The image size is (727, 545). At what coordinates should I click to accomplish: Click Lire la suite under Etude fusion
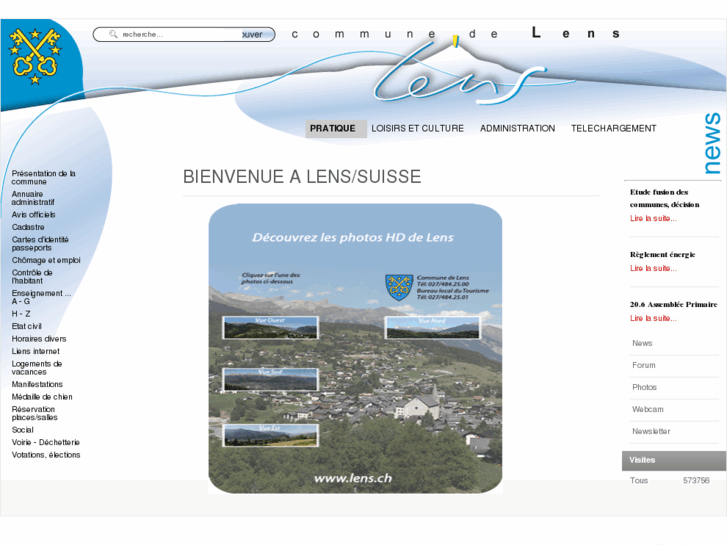click(x=653, y=218)
